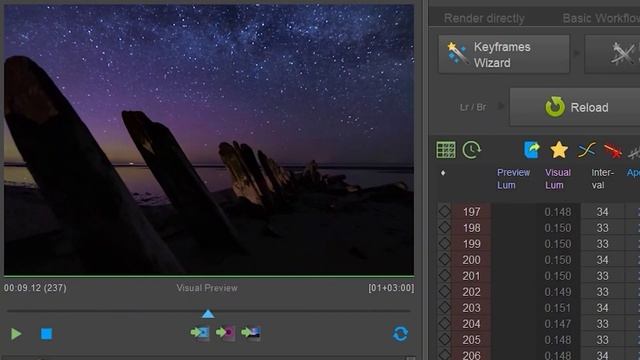Click the blue export arrow icon
Viewport: 640px width, 360px height.
(x=531, y=150)
